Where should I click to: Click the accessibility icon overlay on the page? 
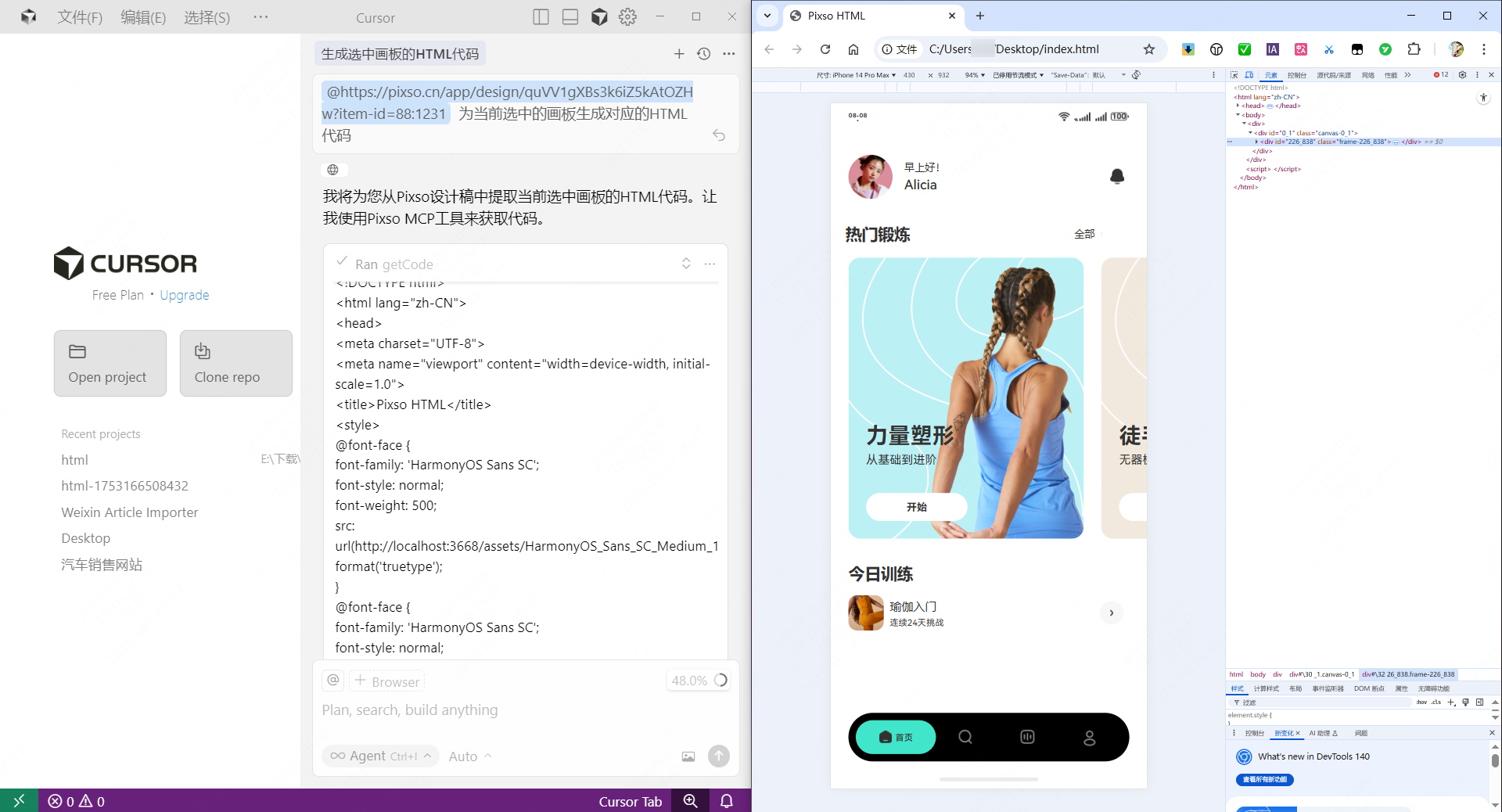point(1483,98)
